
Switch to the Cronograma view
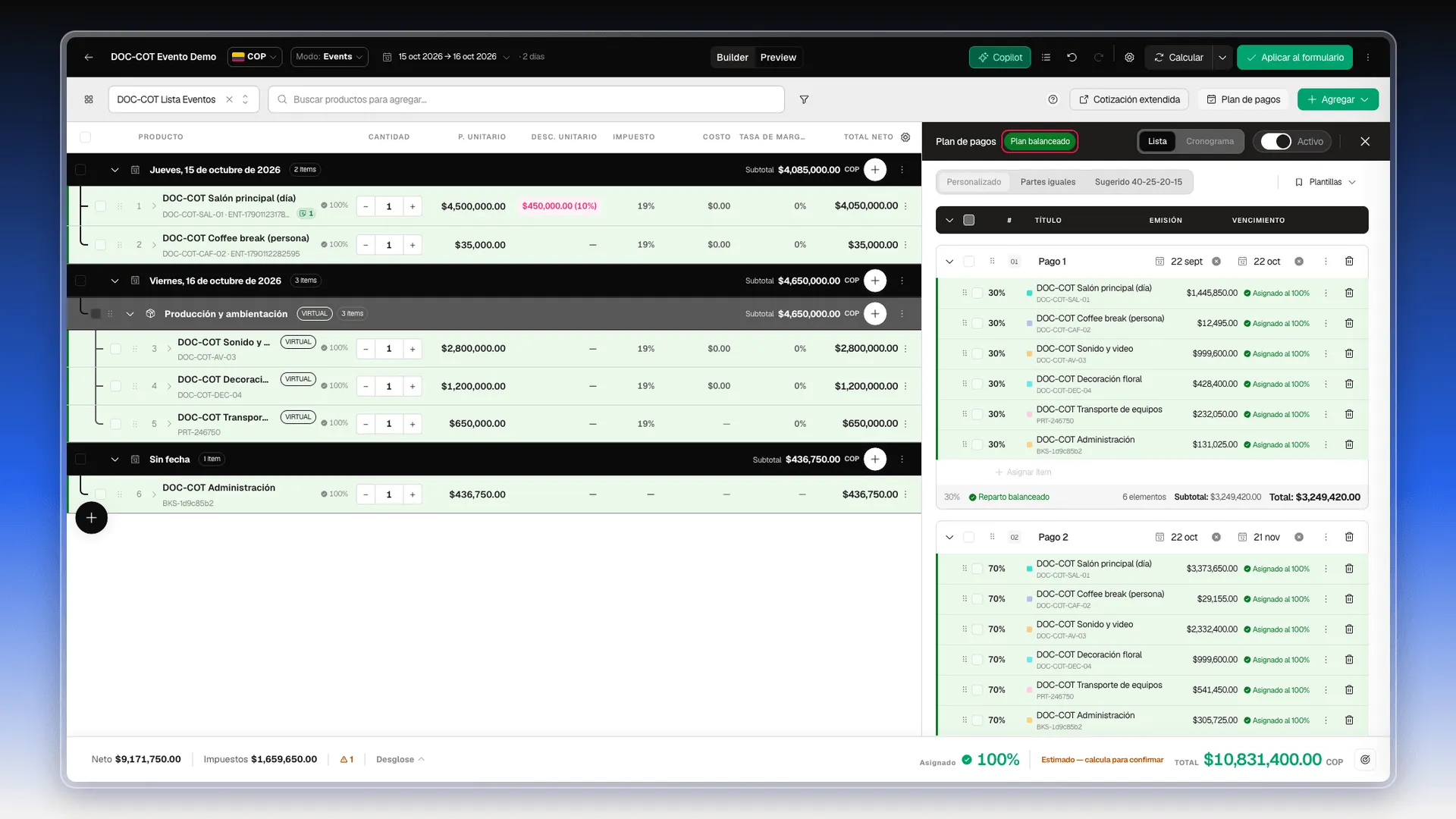click(x=1210, y=142)
